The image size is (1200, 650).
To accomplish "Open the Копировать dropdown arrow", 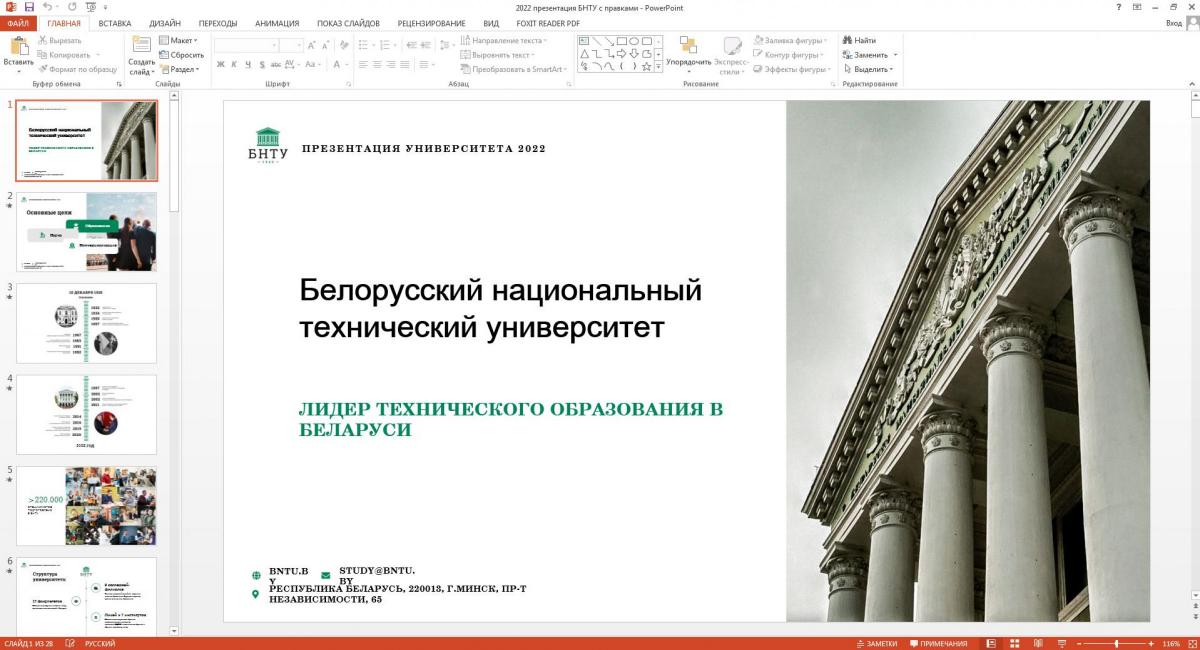I will pos(97,55).
